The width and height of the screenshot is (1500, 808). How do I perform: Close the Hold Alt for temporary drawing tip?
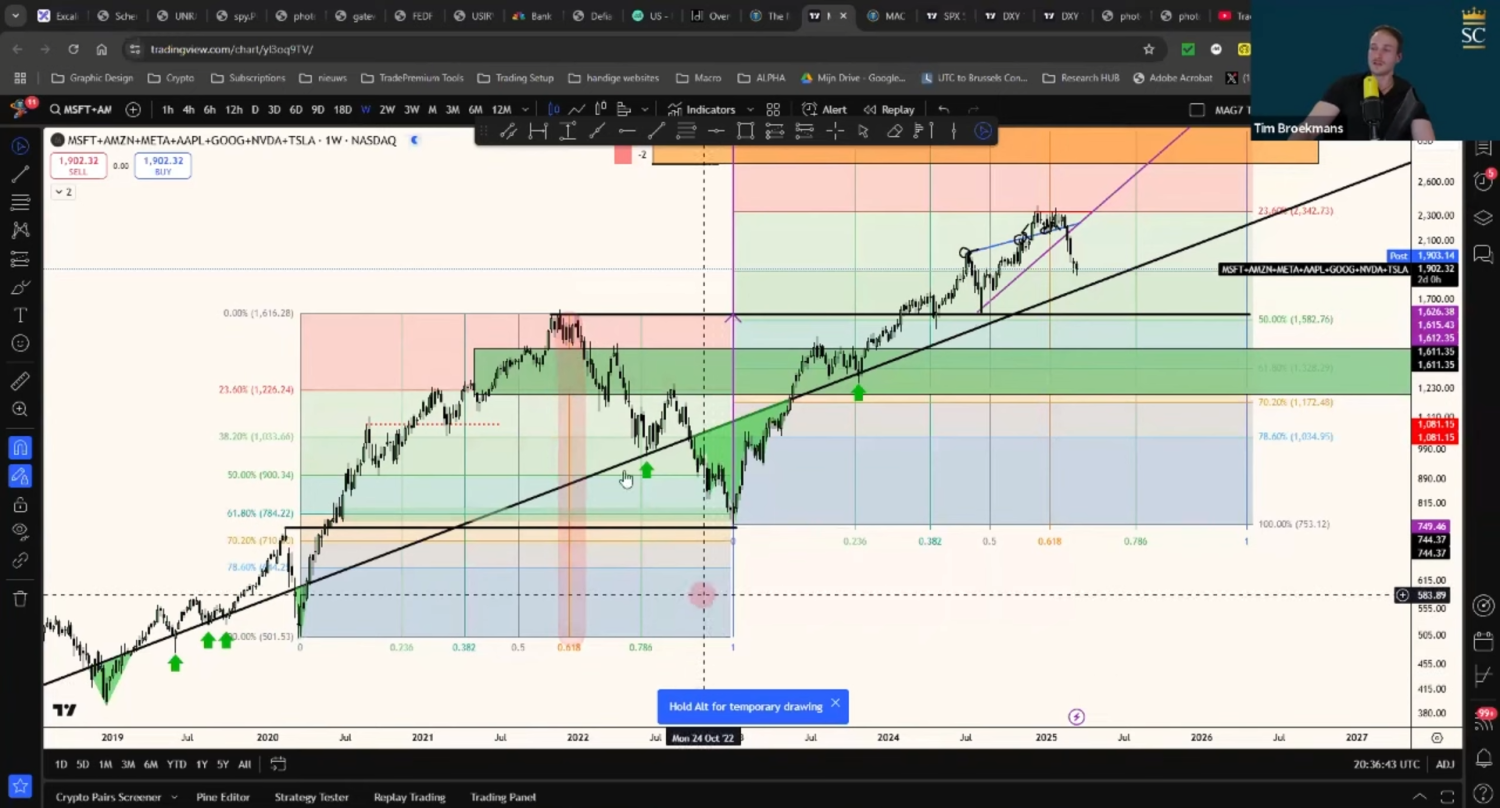pyautogui.click(x=835, y=704)
